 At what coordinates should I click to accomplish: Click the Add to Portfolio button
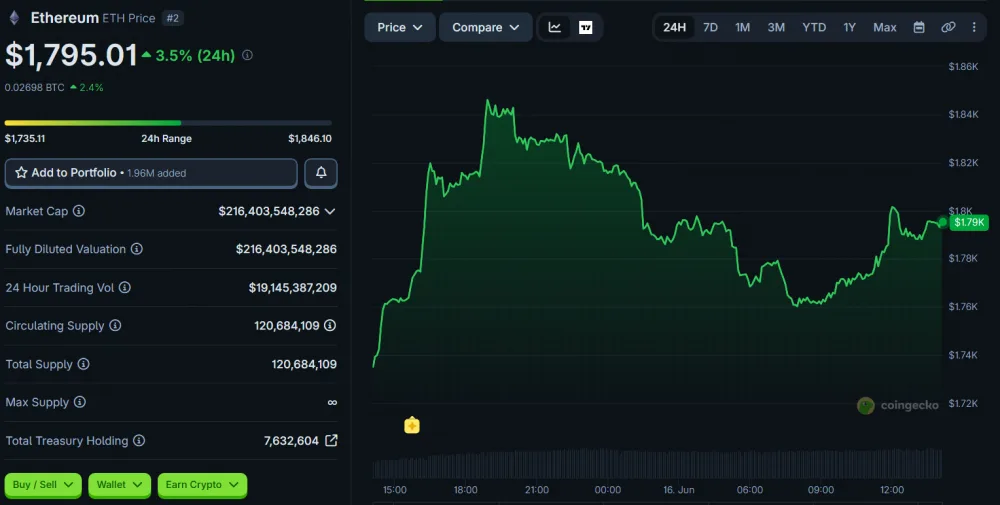pyautogui.click(x=151, y=173)
